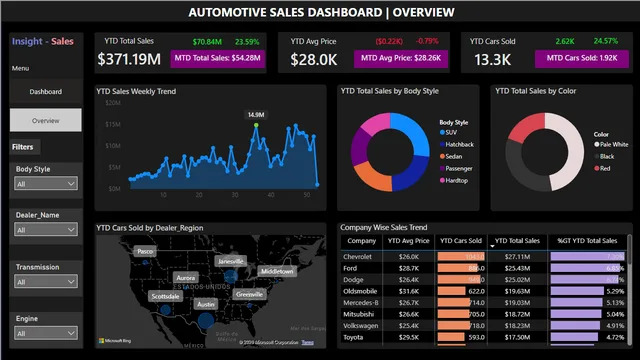Click the 13.3K YTD Cars Sold value
Screen dimensions: 640x360
click(492, 60)
